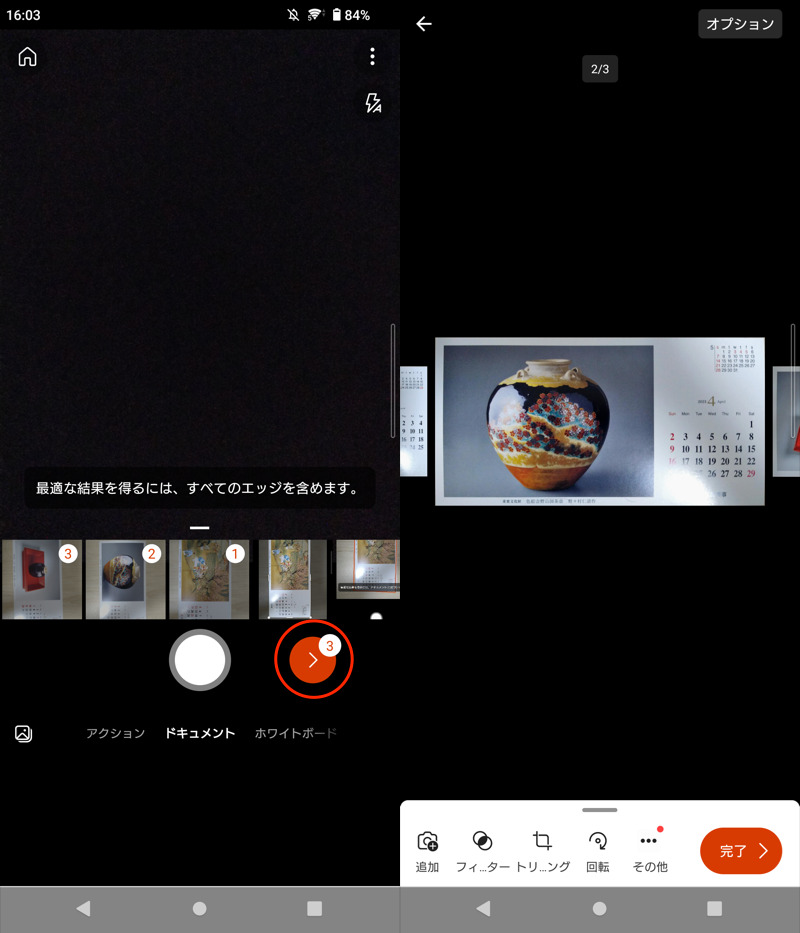Switch to アクション mode
Screen dimensions: 800x933
(x=115, y=733)
